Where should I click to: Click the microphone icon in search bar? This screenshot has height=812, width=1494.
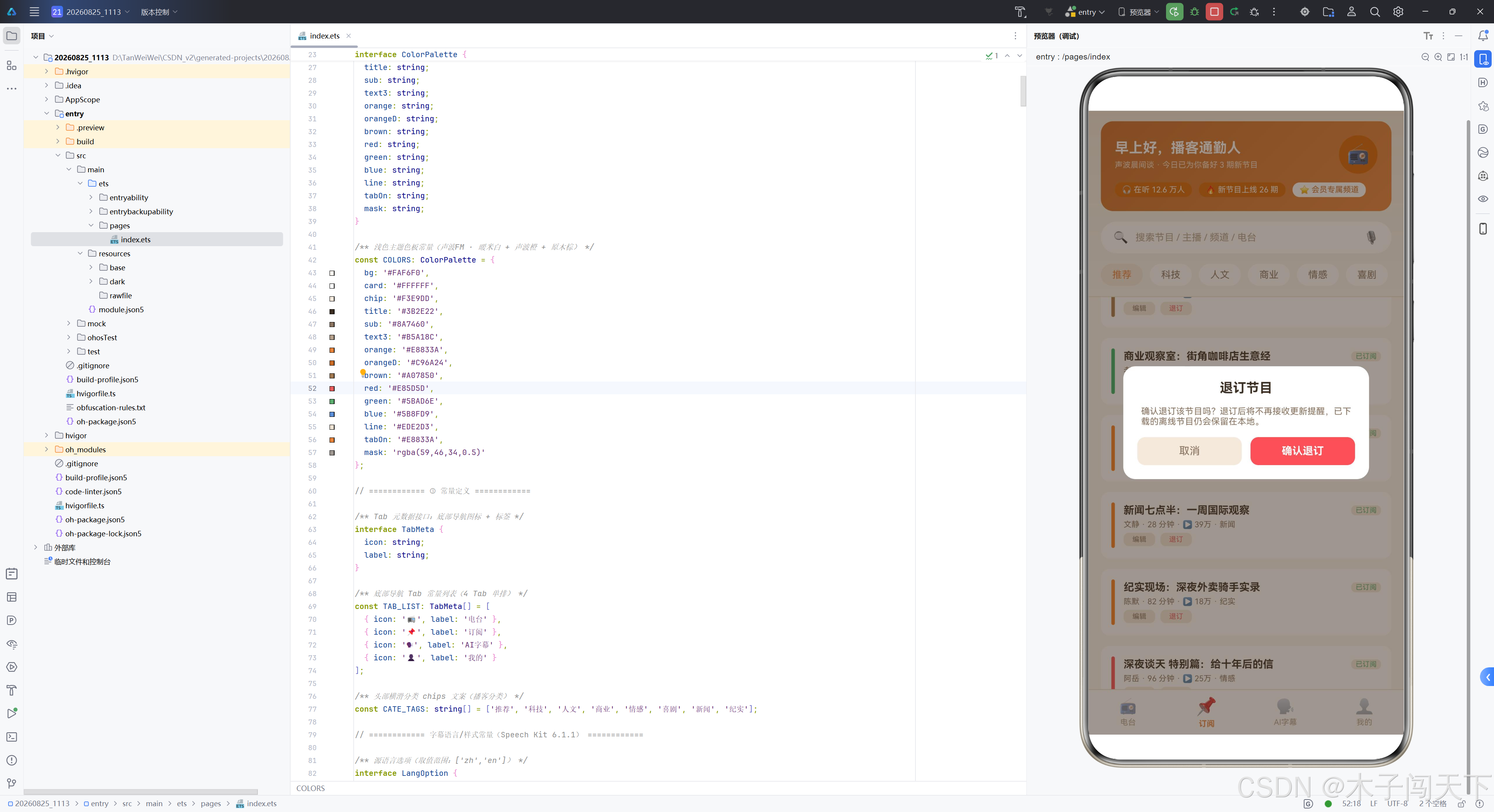(1371, 237)
